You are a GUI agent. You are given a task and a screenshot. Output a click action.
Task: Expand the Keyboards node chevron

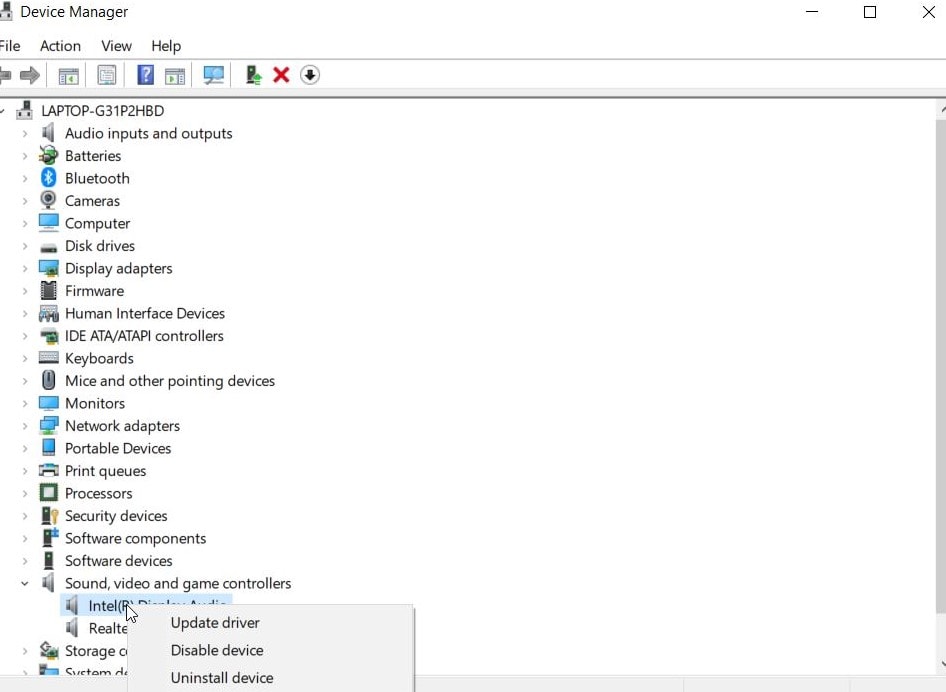25,358
